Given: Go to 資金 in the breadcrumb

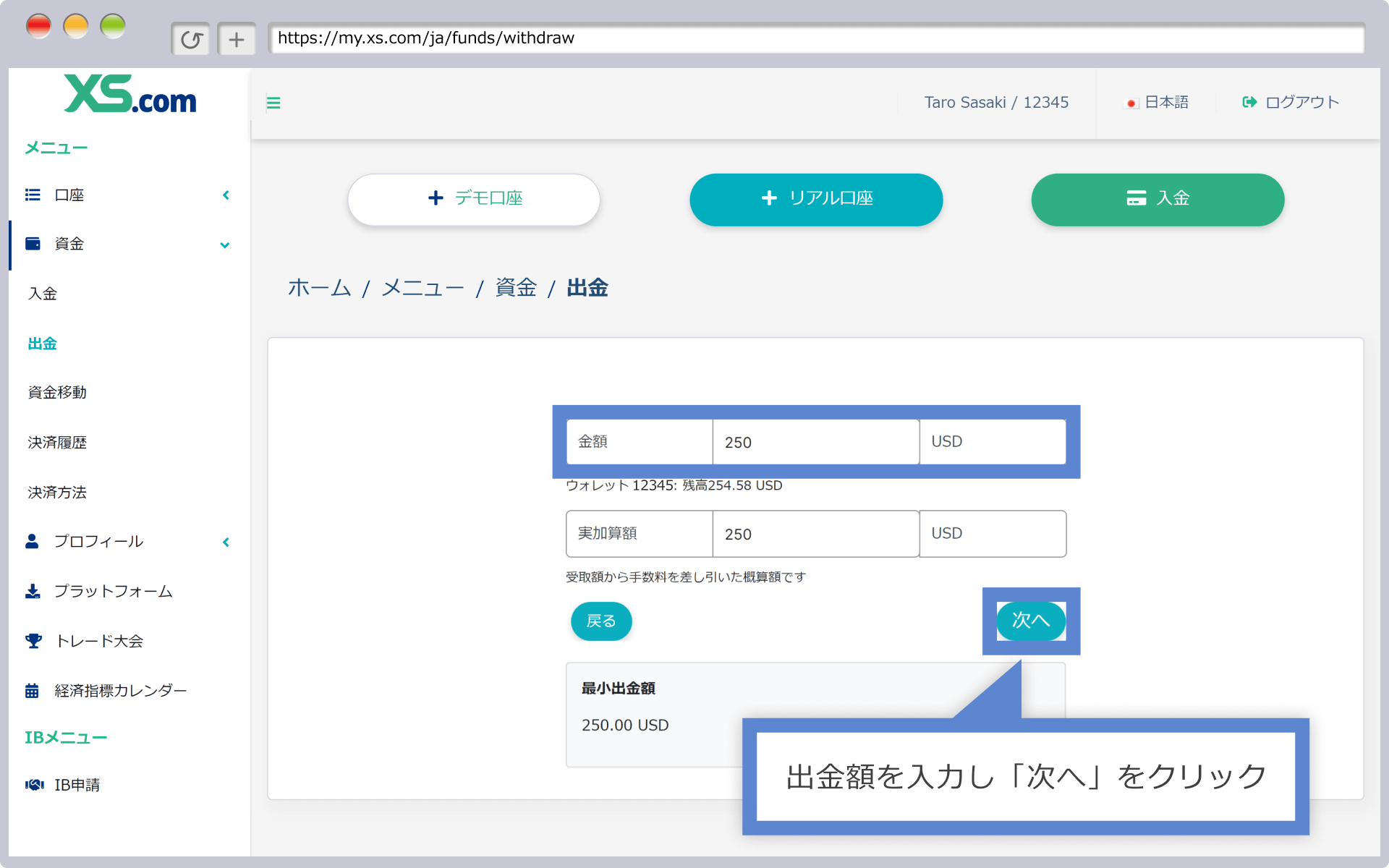Looking at the screenshot, I should (x=516, y=288).
